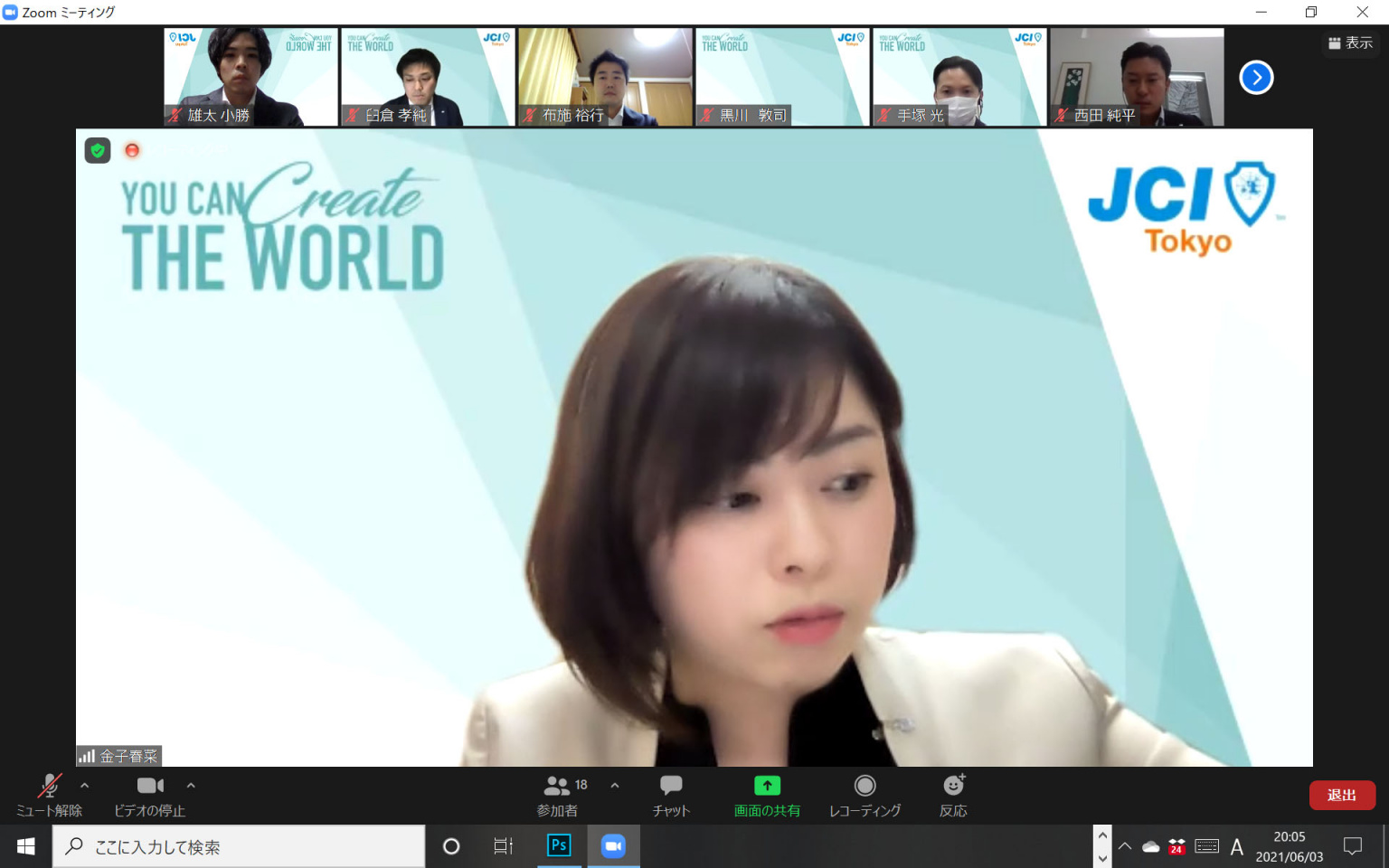Show hidden system tray icons
The width and height of the screenshot is (1389, 868).
(1125, 846)
